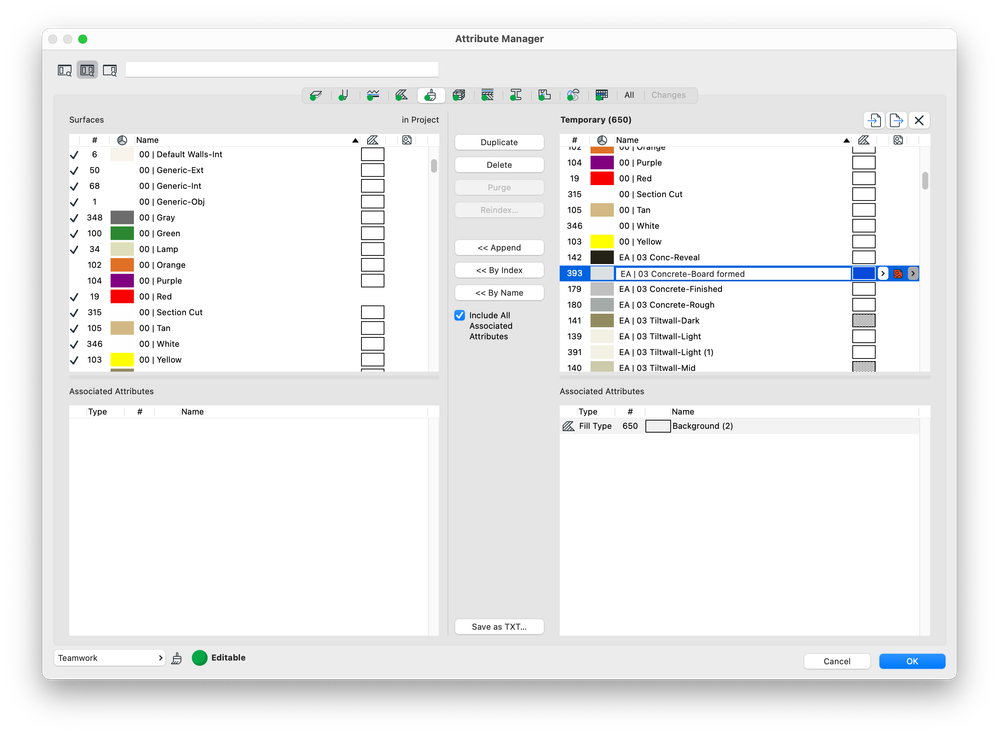999x735 pixels.
Task: Click the blue color swatch of EA | 03 Concrete-Board formed
Action: pyautogui.click(x=863, y=273)
